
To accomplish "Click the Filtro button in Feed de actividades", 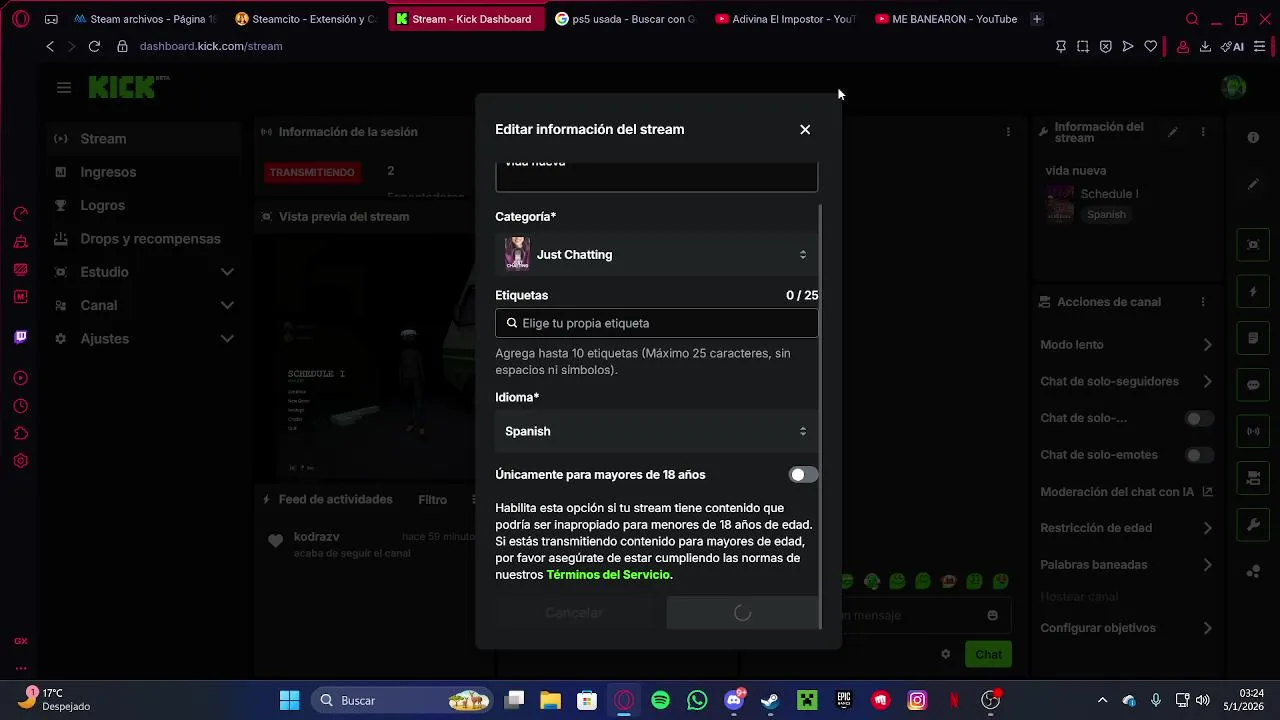I will tap(432, 500).
